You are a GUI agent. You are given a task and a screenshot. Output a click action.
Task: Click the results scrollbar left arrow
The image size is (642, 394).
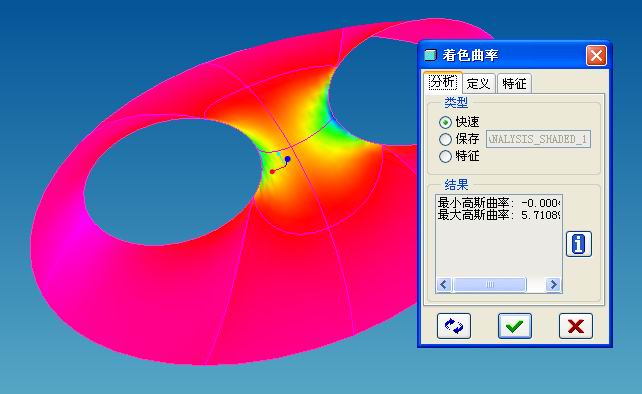click(x=443, y=284)
